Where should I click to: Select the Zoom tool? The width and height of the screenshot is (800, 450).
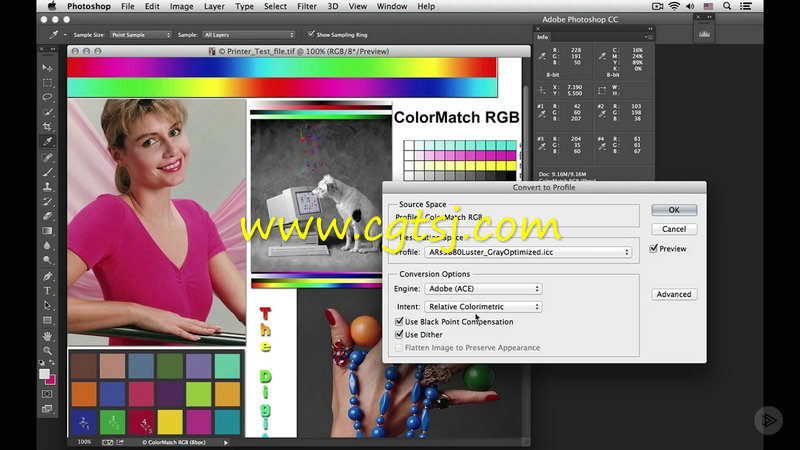pyautogui.click(x=47, y=351)
